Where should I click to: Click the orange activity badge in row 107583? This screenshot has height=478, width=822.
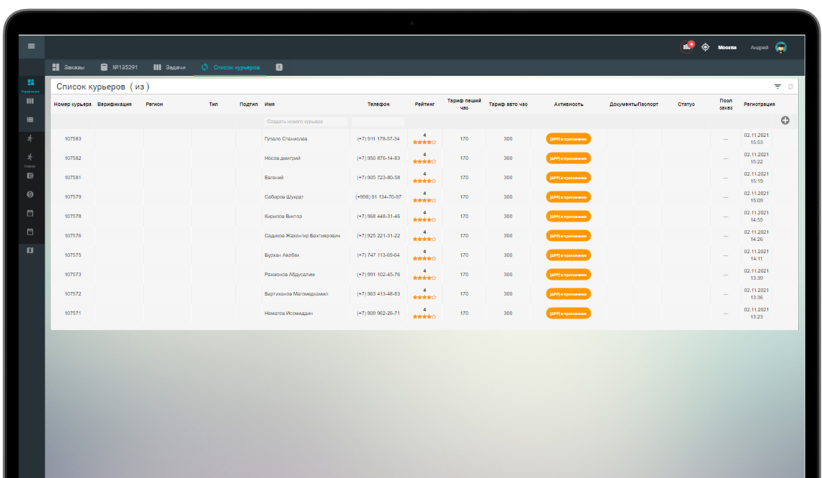[568, 139]
